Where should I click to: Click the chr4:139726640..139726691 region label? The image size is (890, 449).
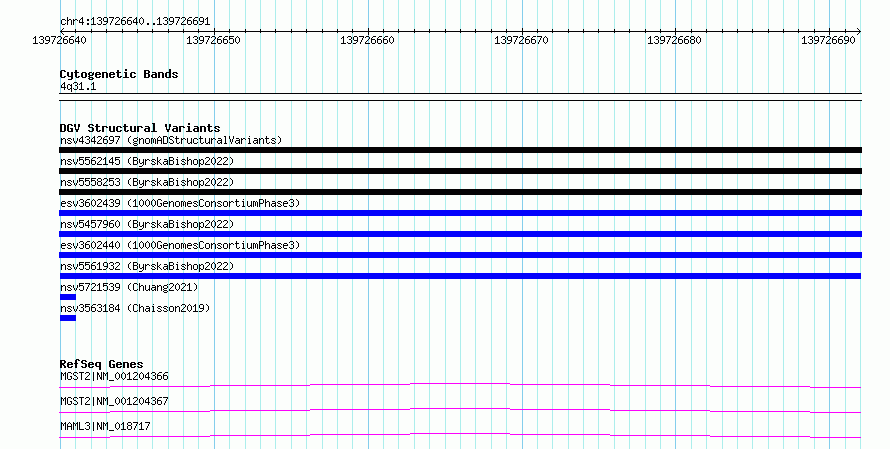[x=135, y=21]
